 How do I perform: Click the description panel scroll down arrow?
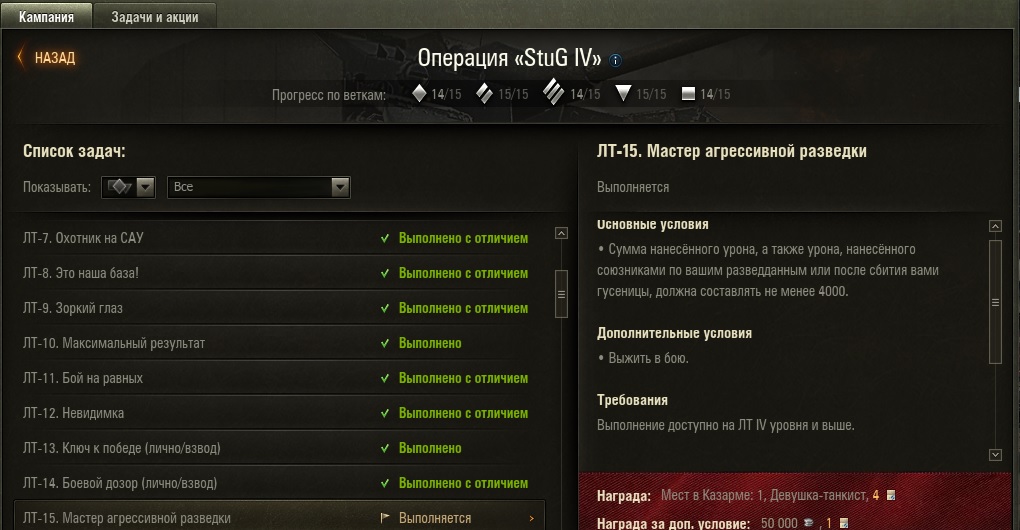point(995,455)
